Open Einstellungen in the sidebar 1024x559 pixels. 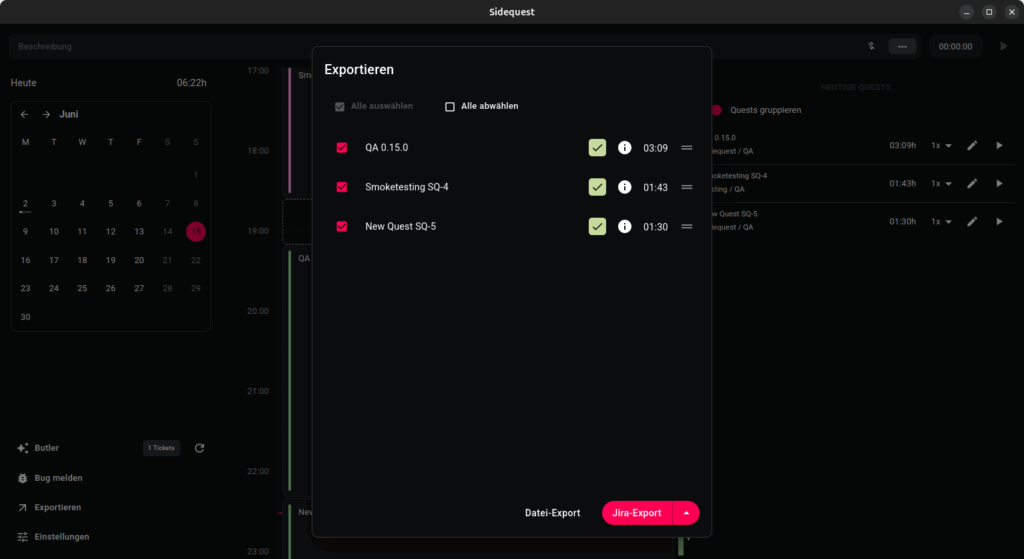click(x=61, y=537)
